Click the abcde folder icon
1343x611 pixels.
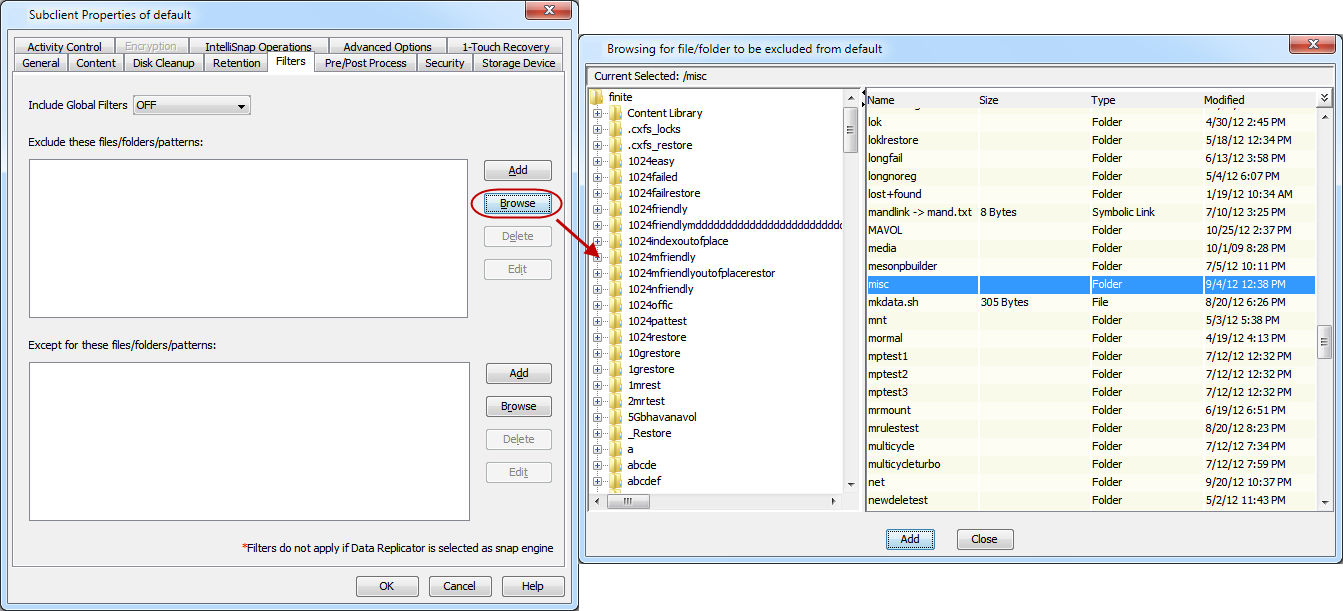(x=615, y=465)
